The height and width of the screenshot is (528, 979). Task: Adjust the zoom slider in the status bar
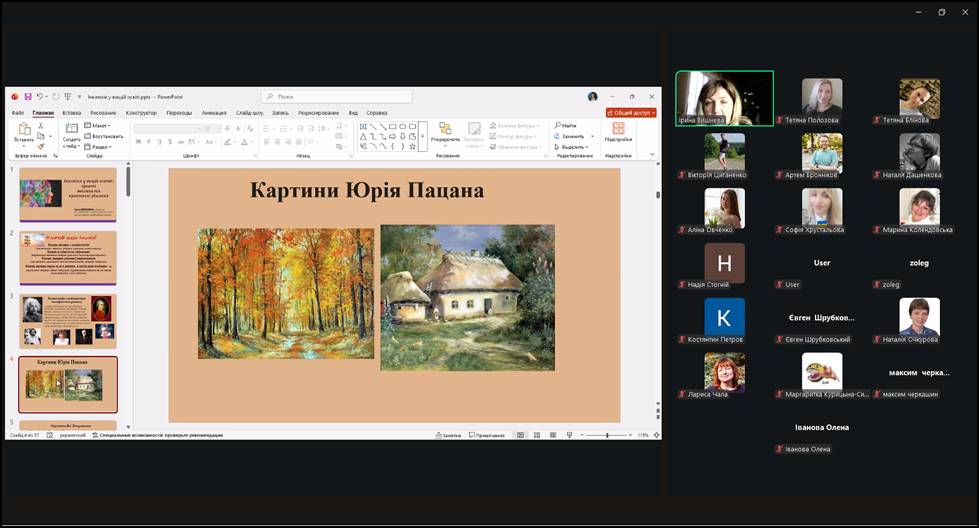pyautogui.click(x=607, y=435)
